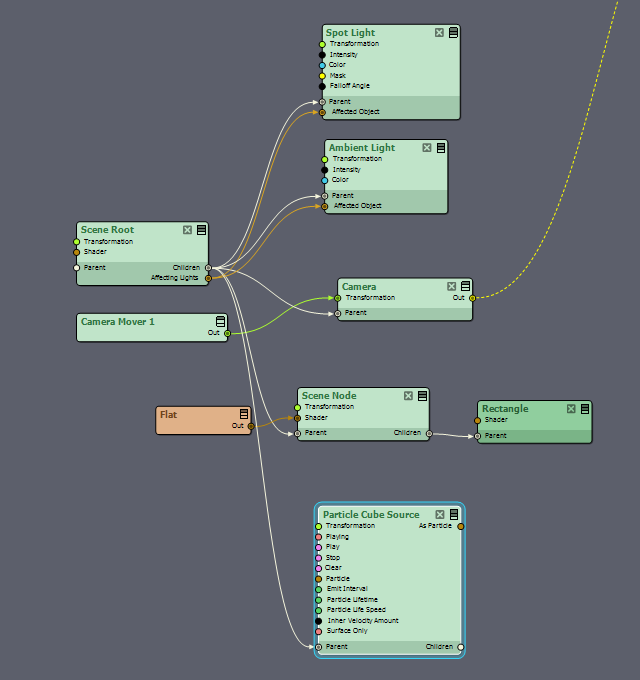This screenshot has height=680, width=640.
Task: Open the Camera Mover 1 node menu icon
Action: tap(220, 321)
